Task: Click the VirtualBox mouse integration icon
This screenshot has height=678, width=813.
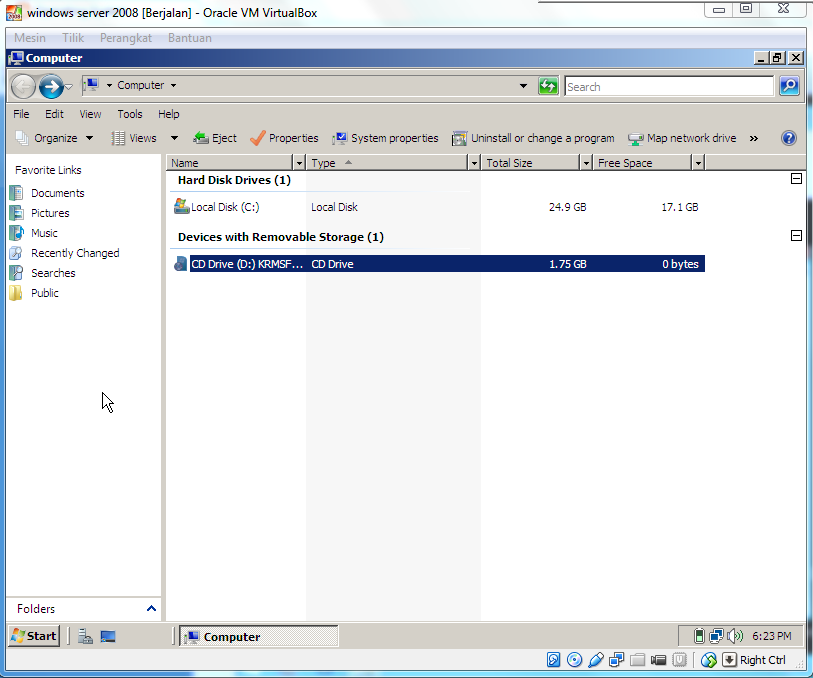Action: (708, 660)
